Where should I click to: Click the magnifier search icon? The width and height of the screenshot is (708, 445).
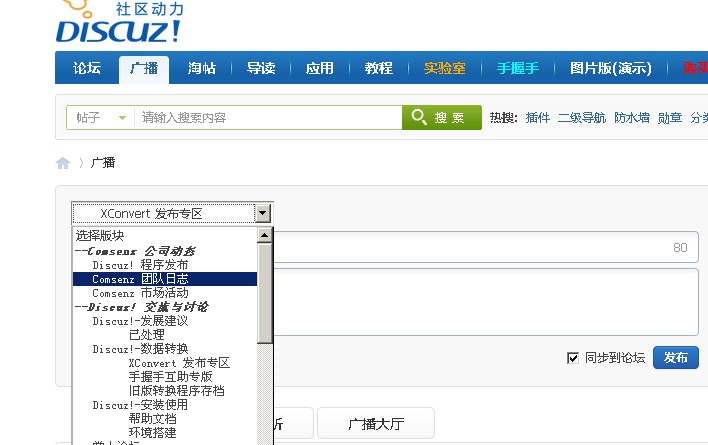tap(419, 117)
